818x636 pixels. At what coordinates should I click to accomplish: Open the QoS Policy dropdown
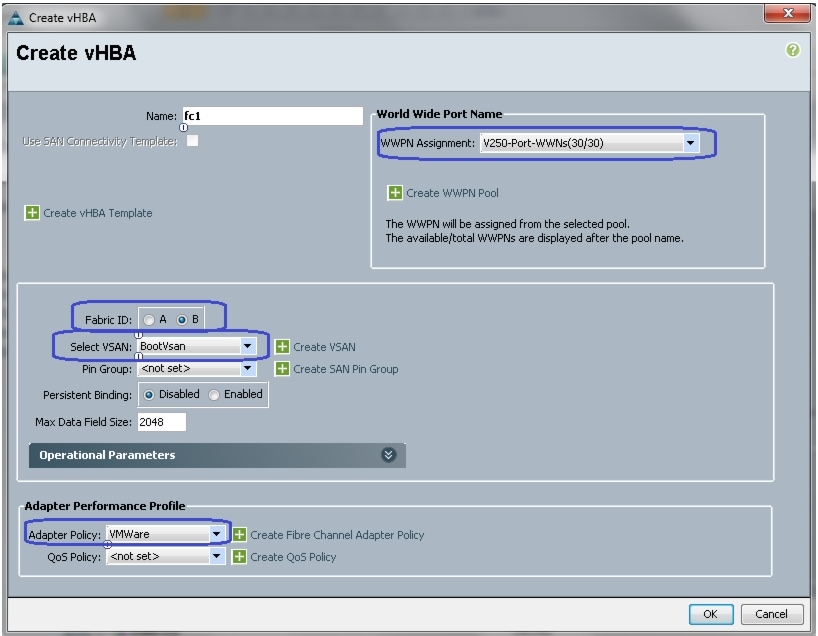pos(165,556)
